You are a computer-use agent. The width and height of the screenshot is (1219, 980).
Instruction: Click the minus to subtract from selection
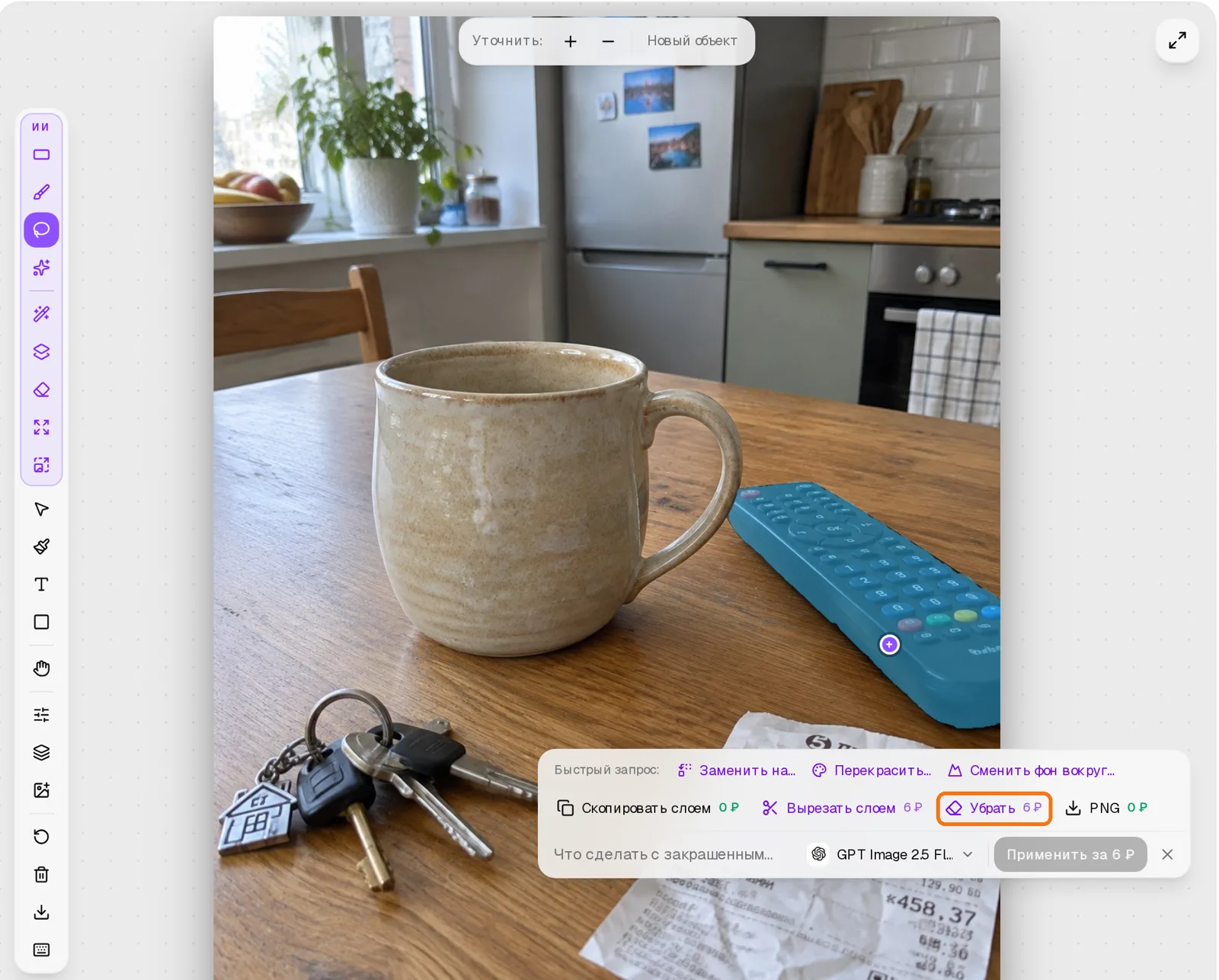tap(608, 41)
